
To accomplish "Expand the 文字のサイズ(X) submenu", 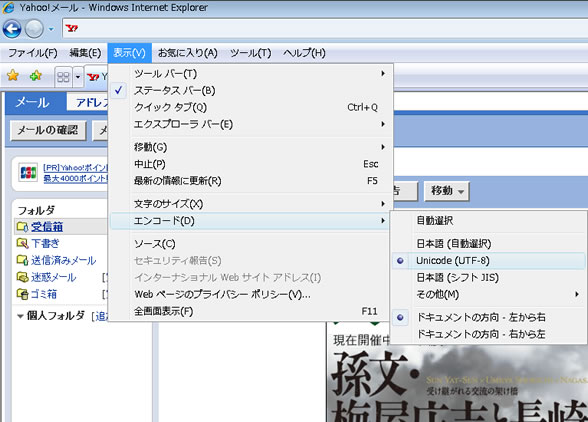I will 250,204.
